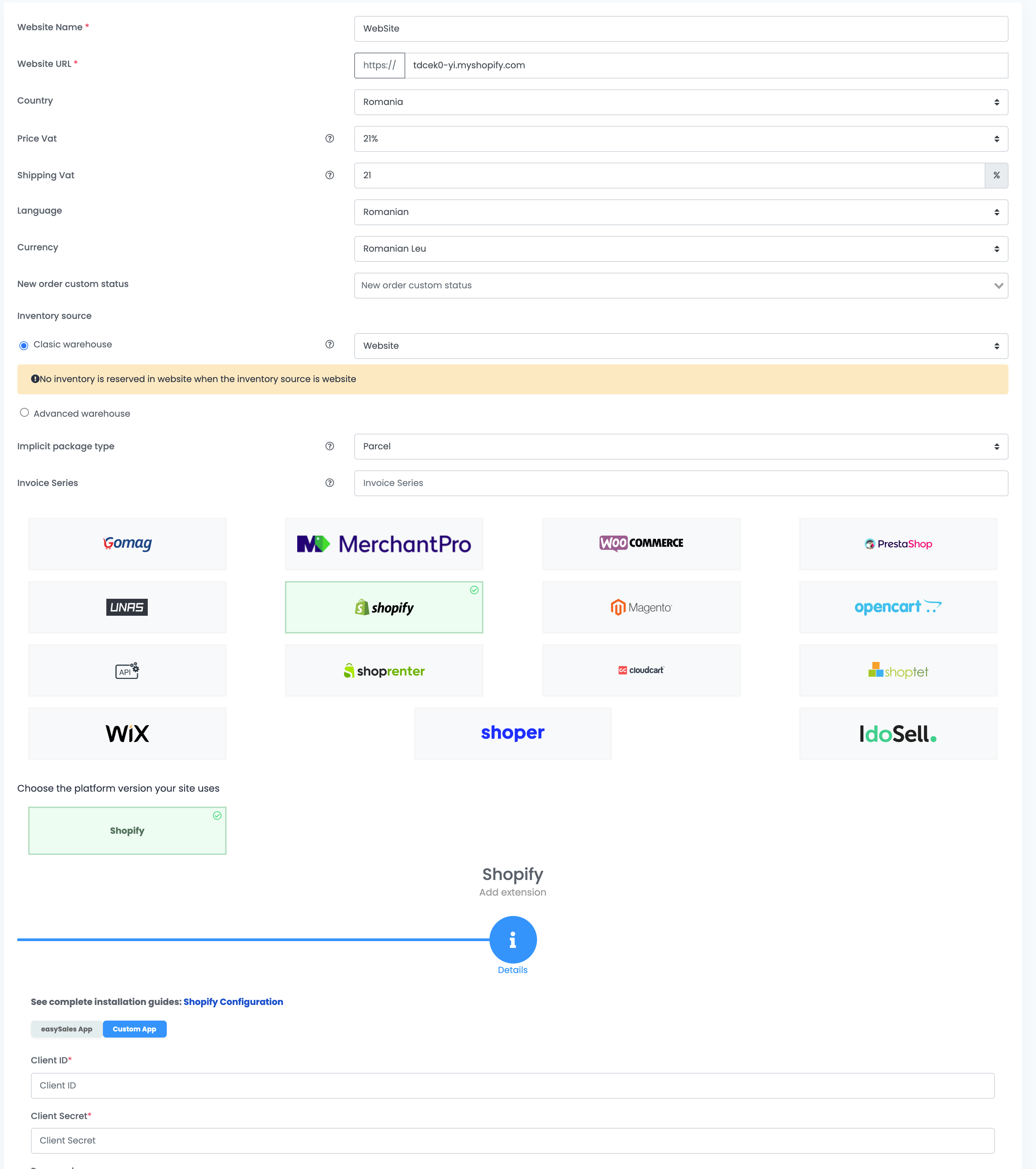Expand the Language dropdown
Viewport: 1036px width, 1169px height.
(681, 212)
